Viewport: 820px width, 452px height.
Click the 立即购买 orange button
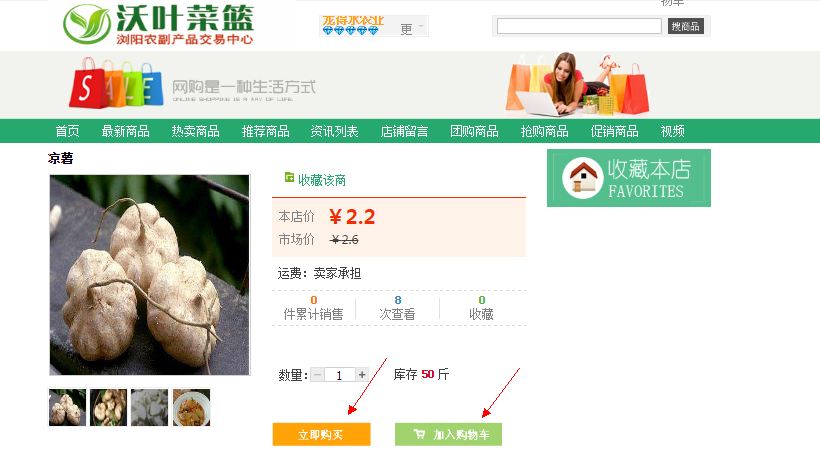point(322,434)
